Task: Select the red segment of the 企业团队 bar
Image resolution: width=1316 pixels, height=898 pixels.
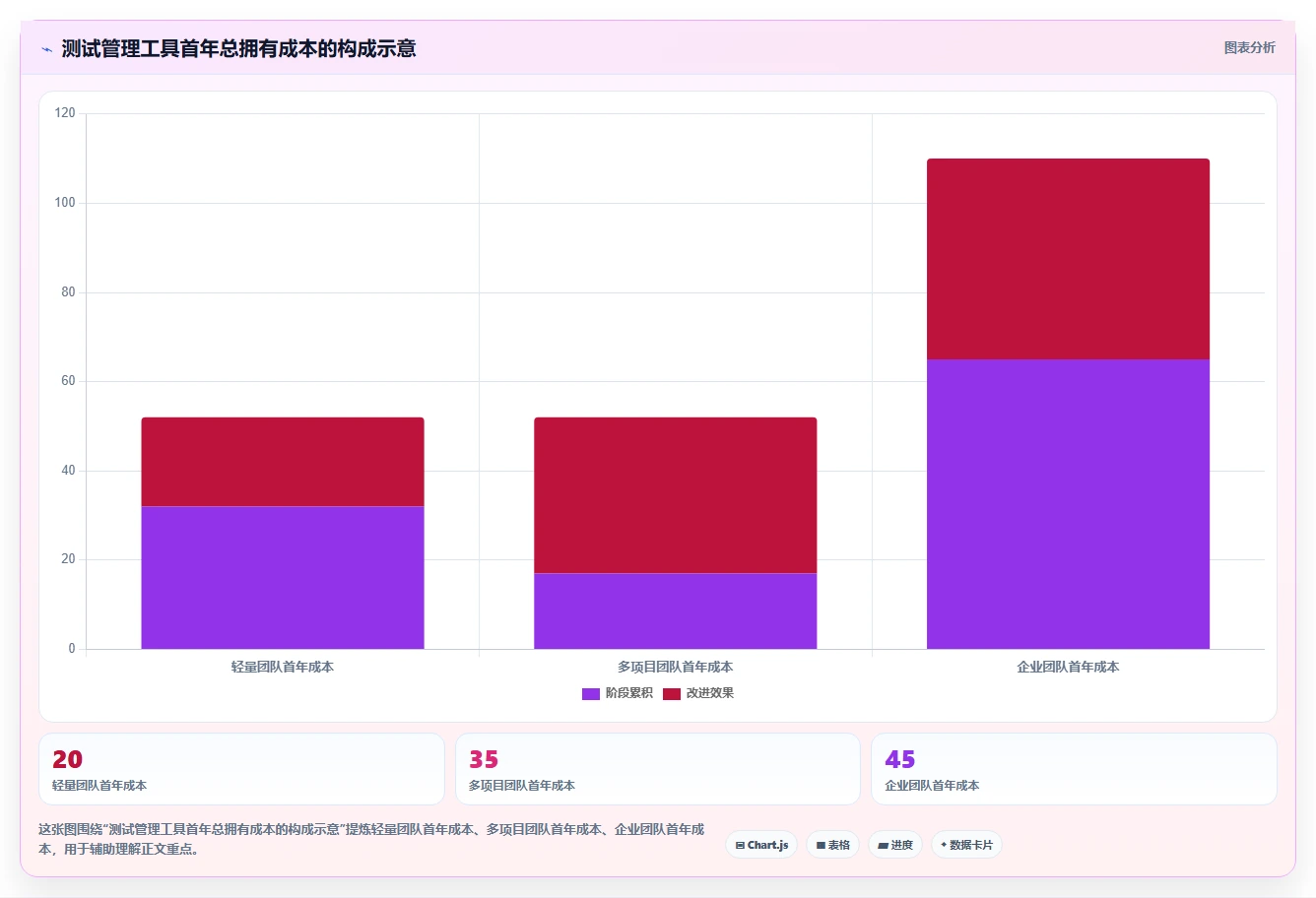Action: (x=1068, y=259)
